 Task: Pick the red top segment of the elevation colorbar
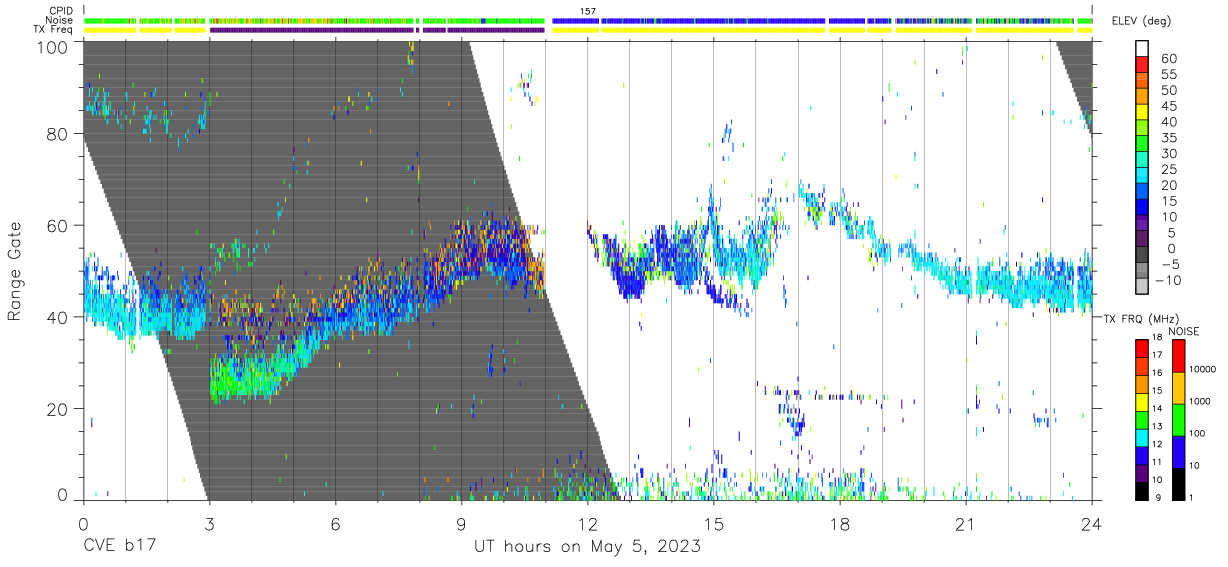[x=1142, y=65]
